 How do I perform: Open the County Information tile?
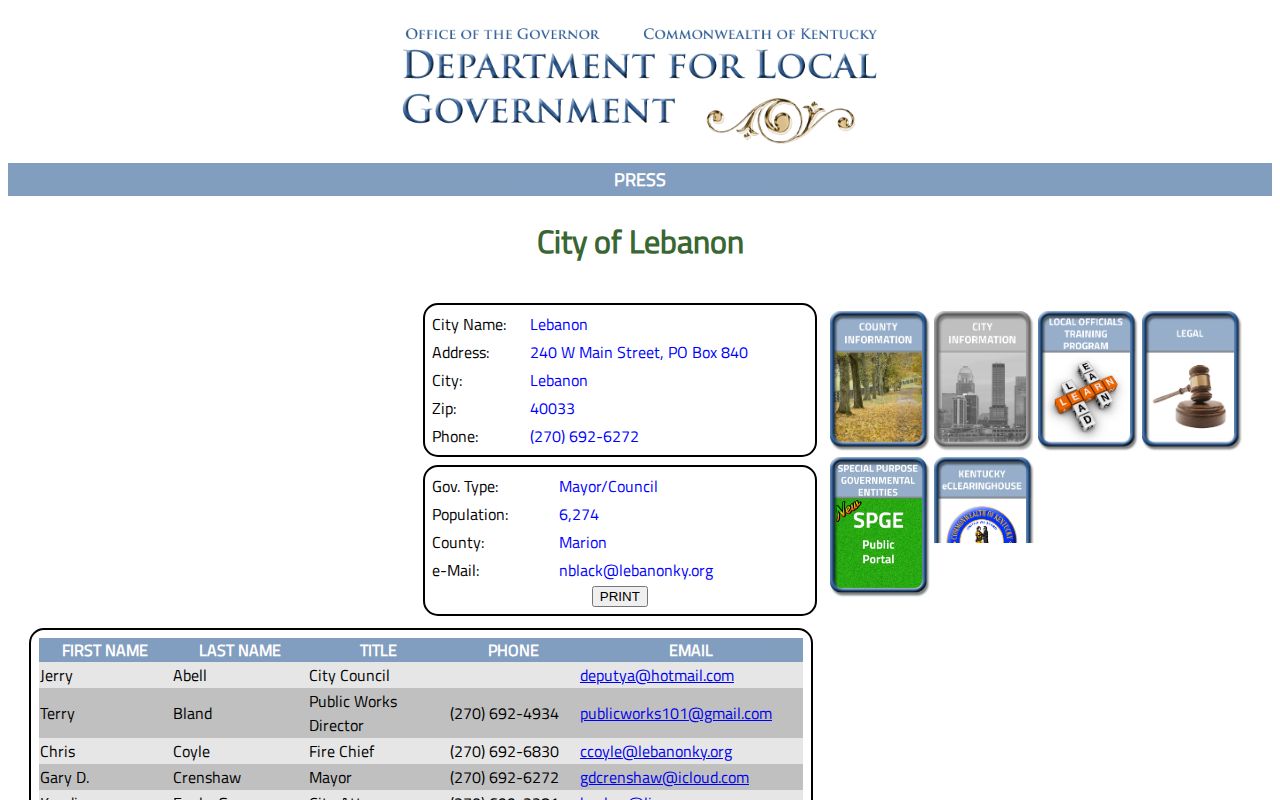tap(878, 379)
